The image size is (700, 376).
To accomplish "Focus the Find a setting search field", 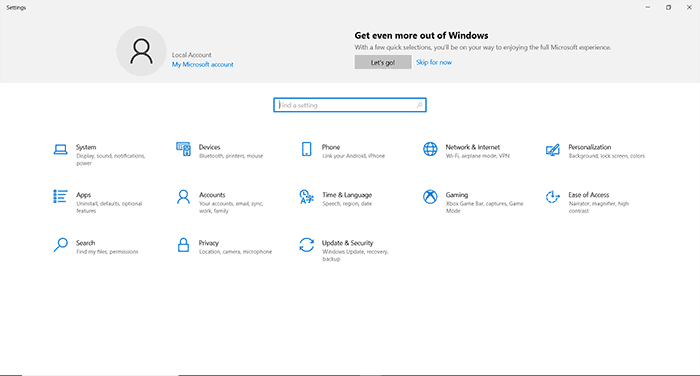I will (350, 105).
